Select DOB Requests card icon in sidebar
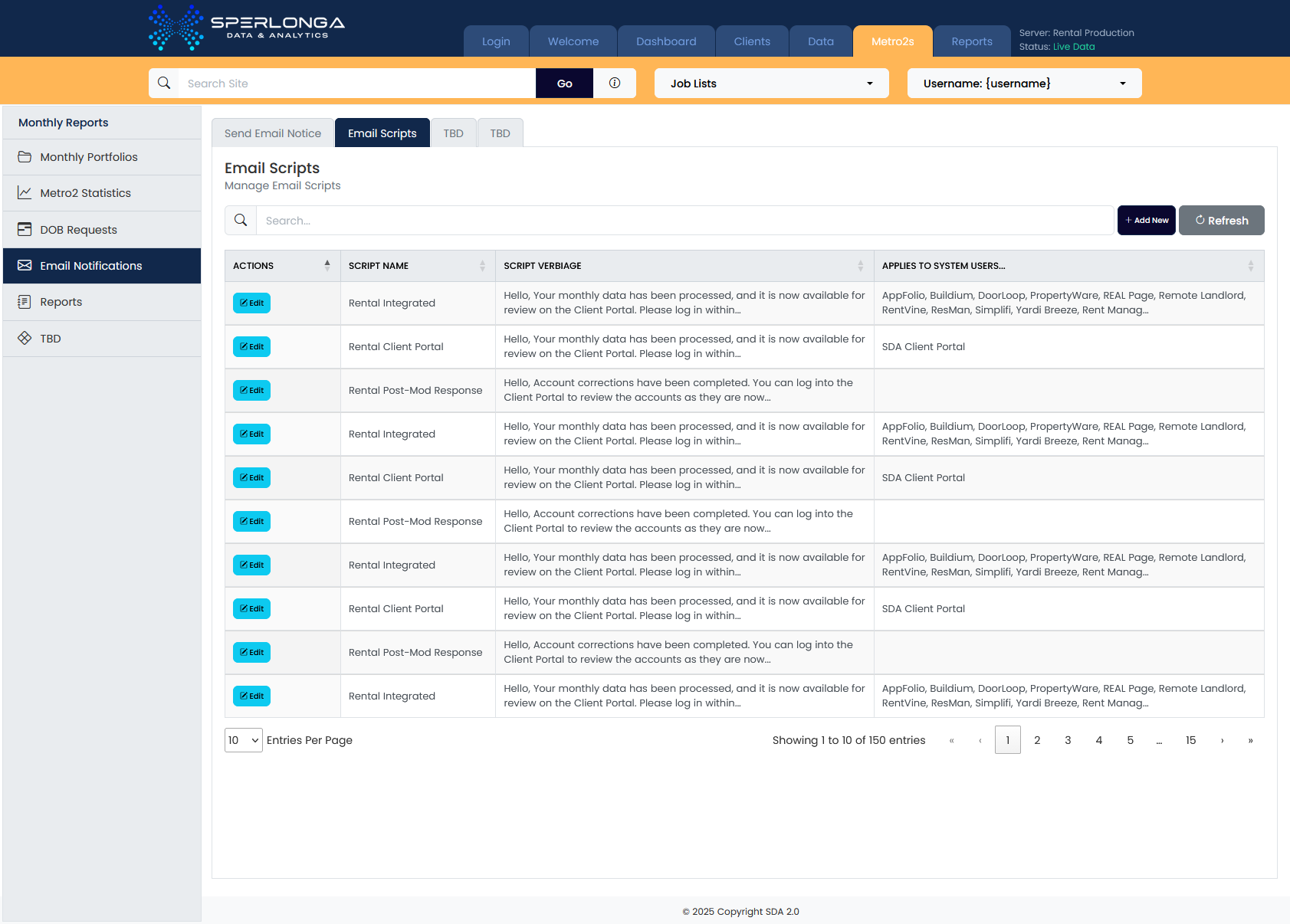 coord(25,230)
